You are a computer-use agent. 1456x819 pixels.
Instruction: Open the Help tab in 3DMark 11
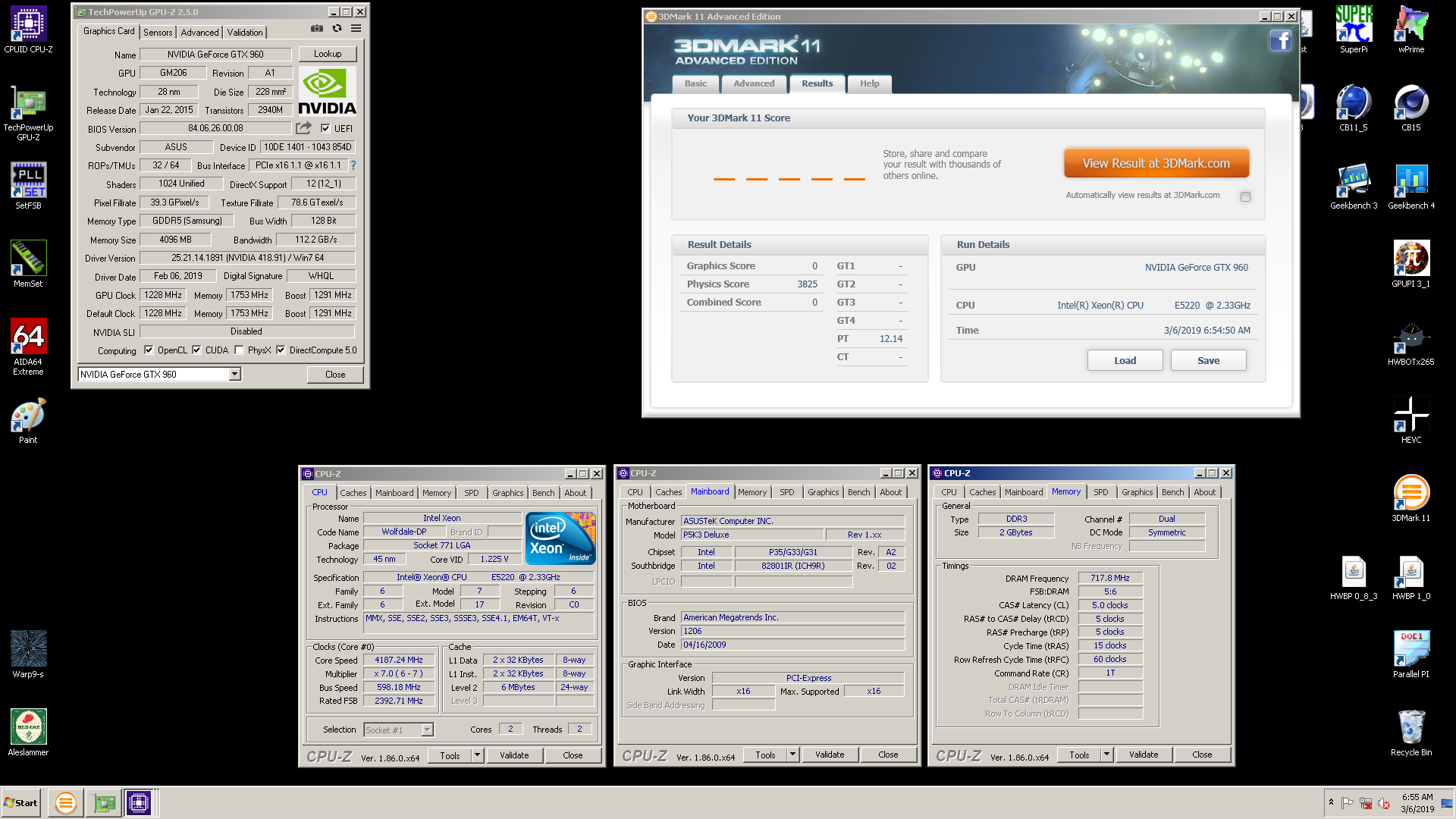[x=869, y=83]
